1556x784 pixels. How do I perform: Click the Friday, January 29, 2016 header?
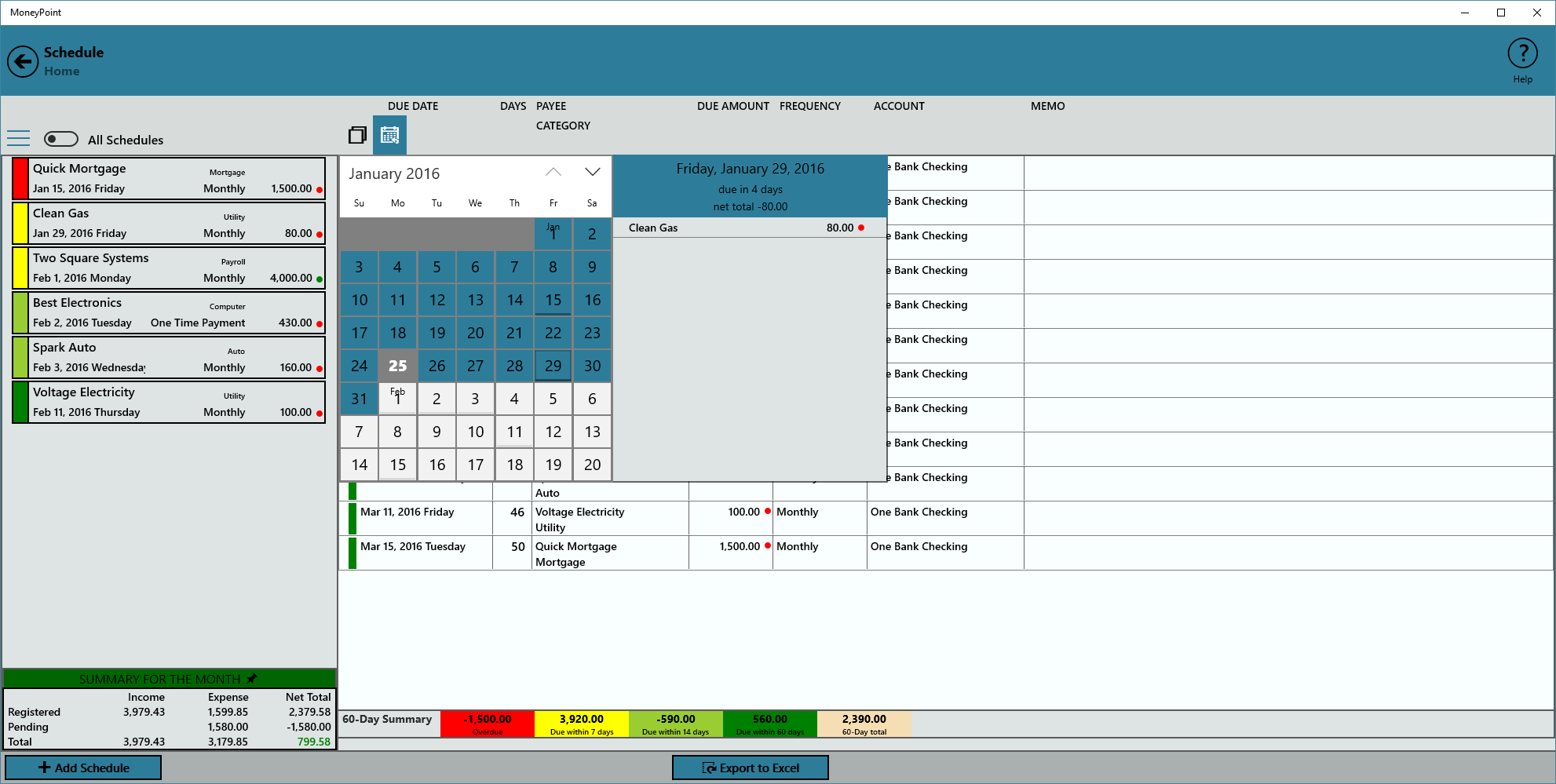coord(751,169)
